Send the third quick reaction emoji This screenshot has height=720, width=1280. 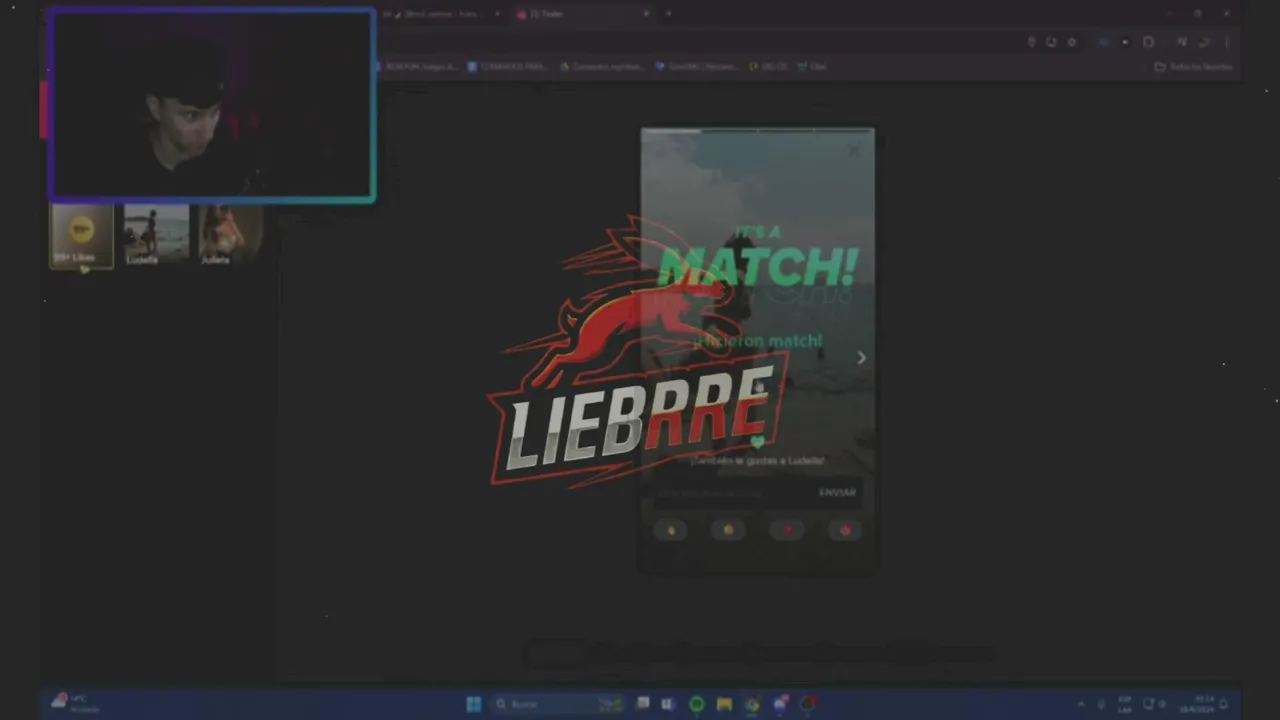click(x=787, y=530)
